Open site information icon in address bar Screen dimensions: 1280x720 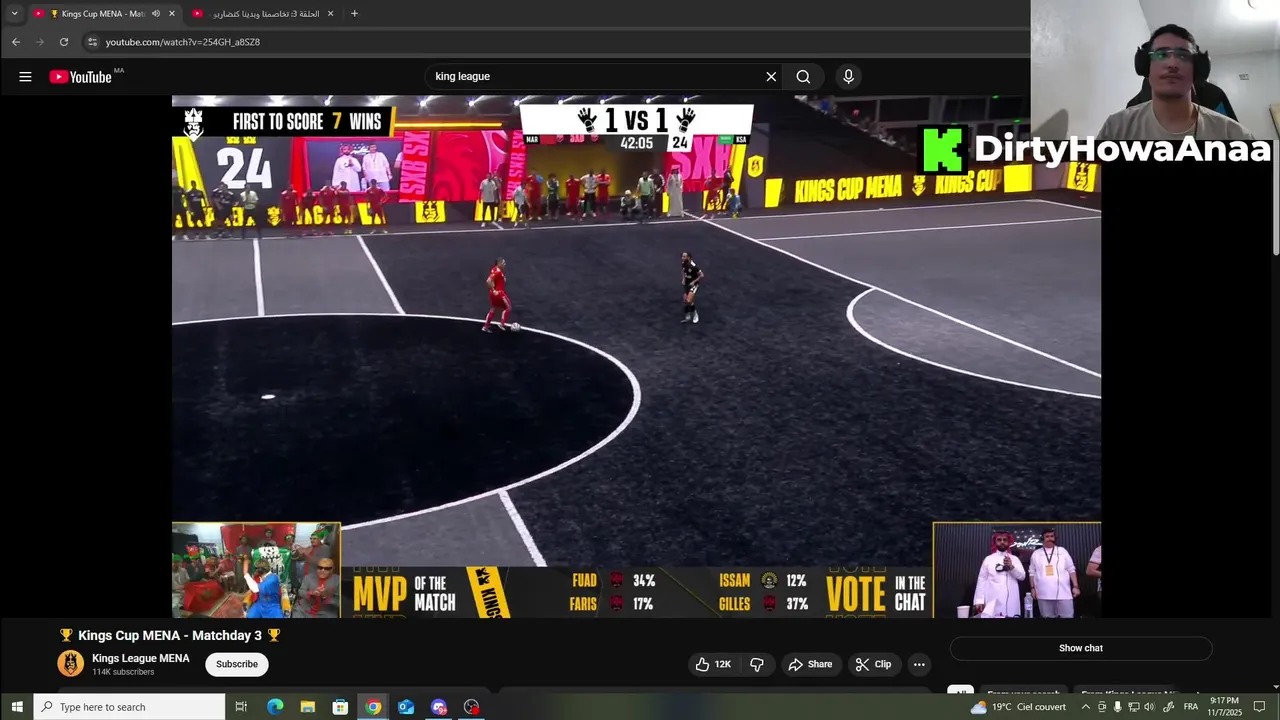(92, 42)
